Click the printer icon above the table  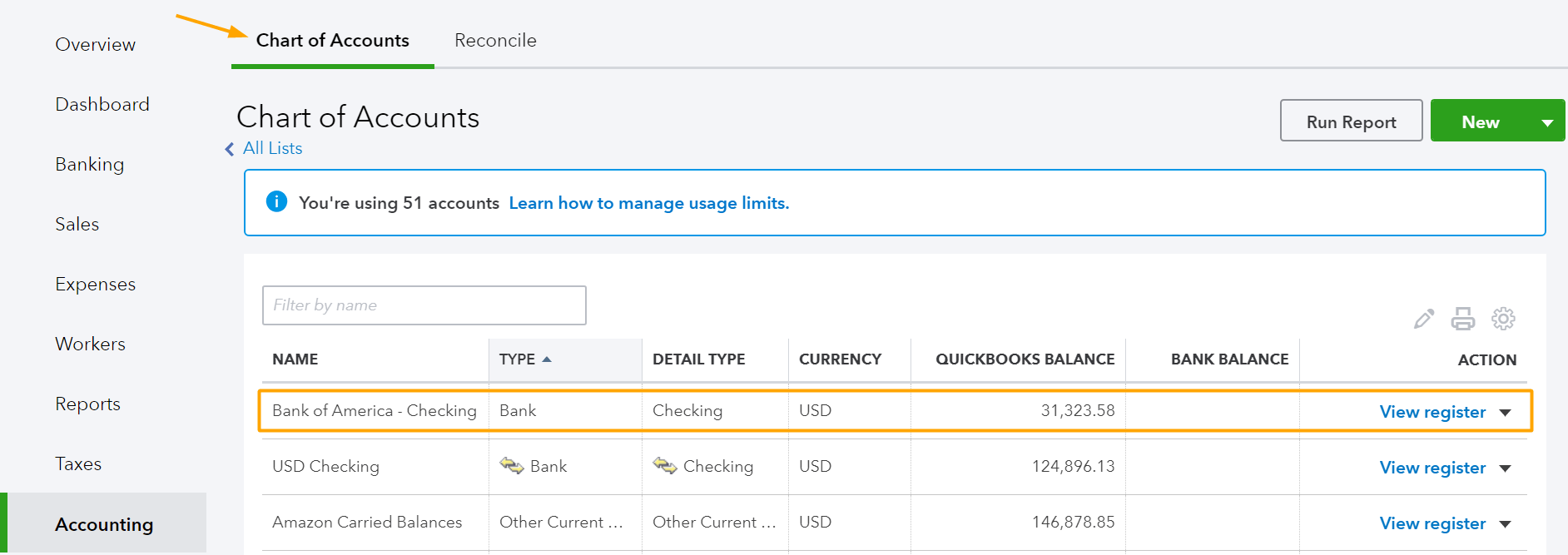click(1463, 319)
